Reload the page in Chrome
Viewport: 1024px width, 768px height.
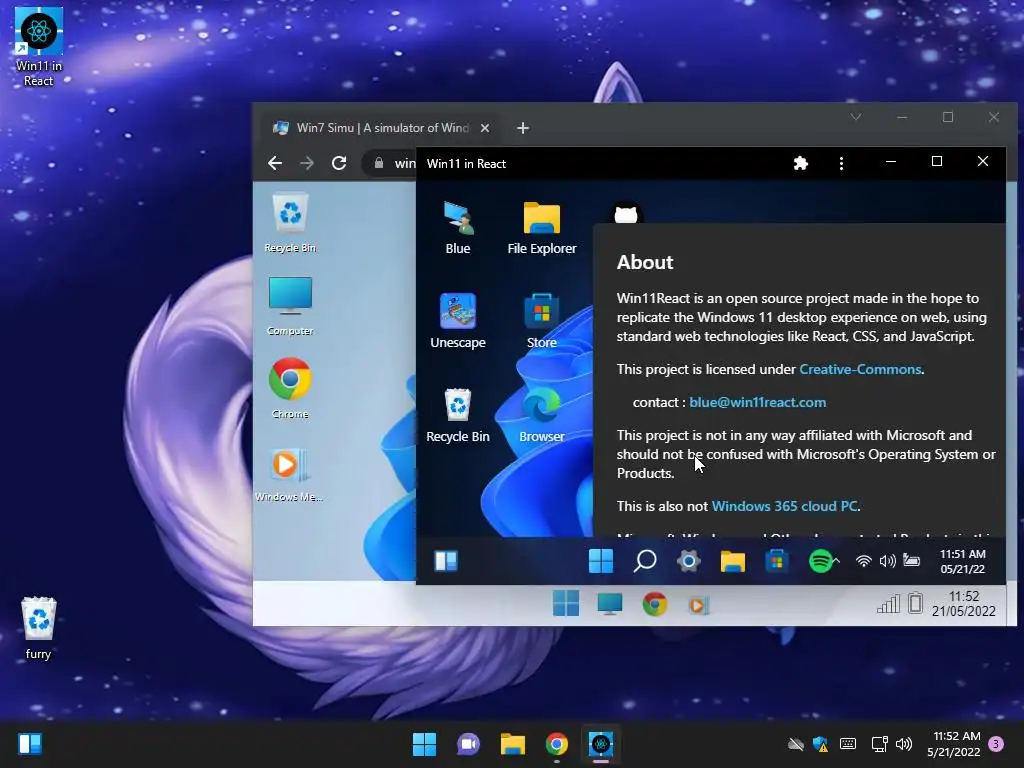(338, 163)
